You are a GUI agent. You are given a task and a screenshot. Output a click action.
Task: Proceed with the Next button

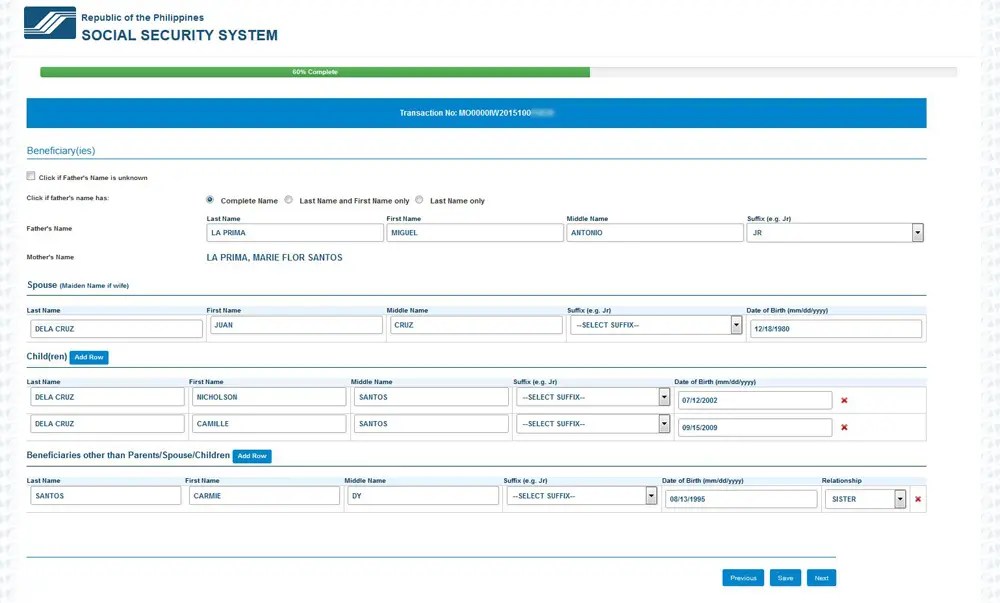(821, 578)
